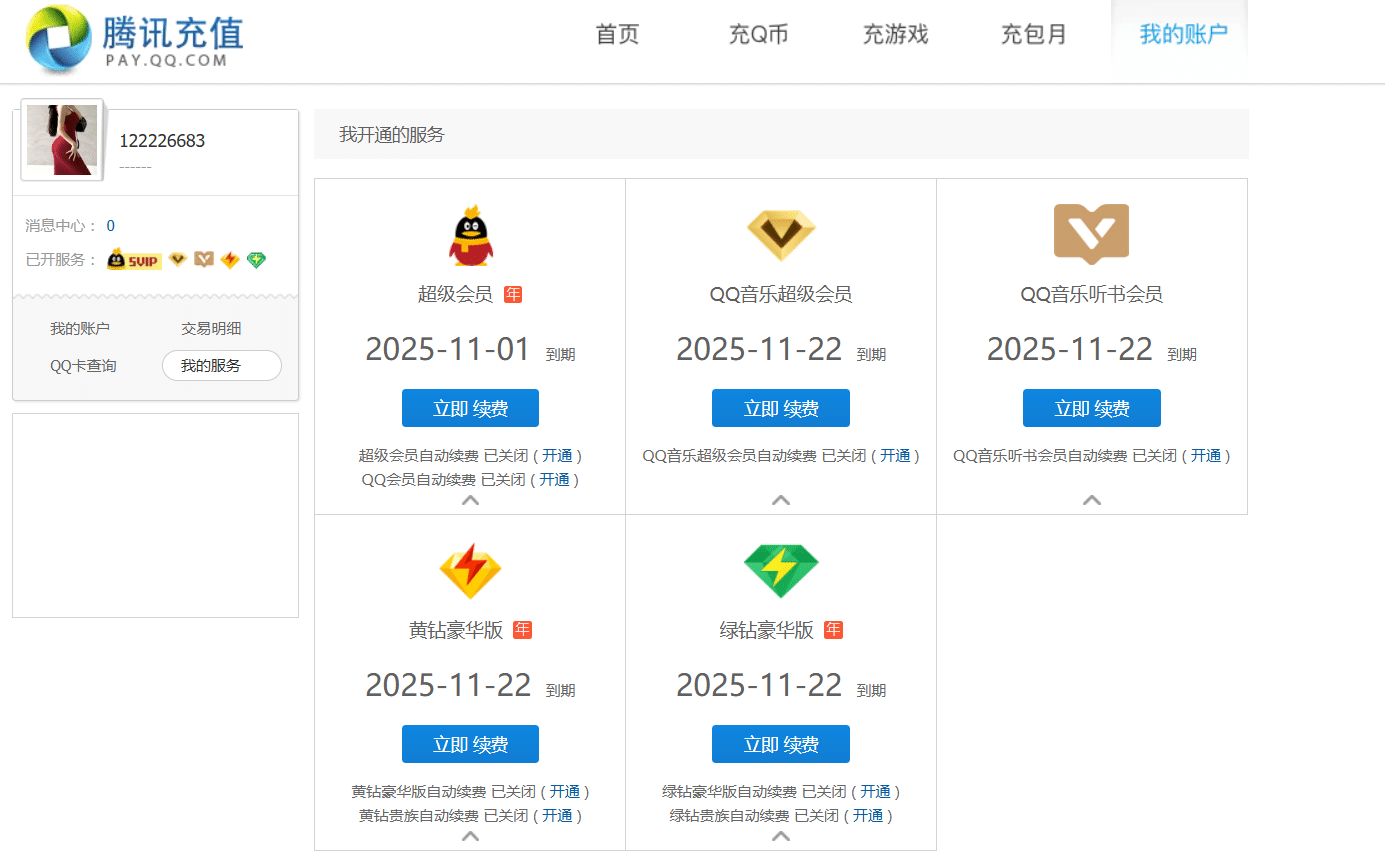Screen dimensions: 1385x856
Task: Open the 消息中心 count link
Action: [111, 226]
